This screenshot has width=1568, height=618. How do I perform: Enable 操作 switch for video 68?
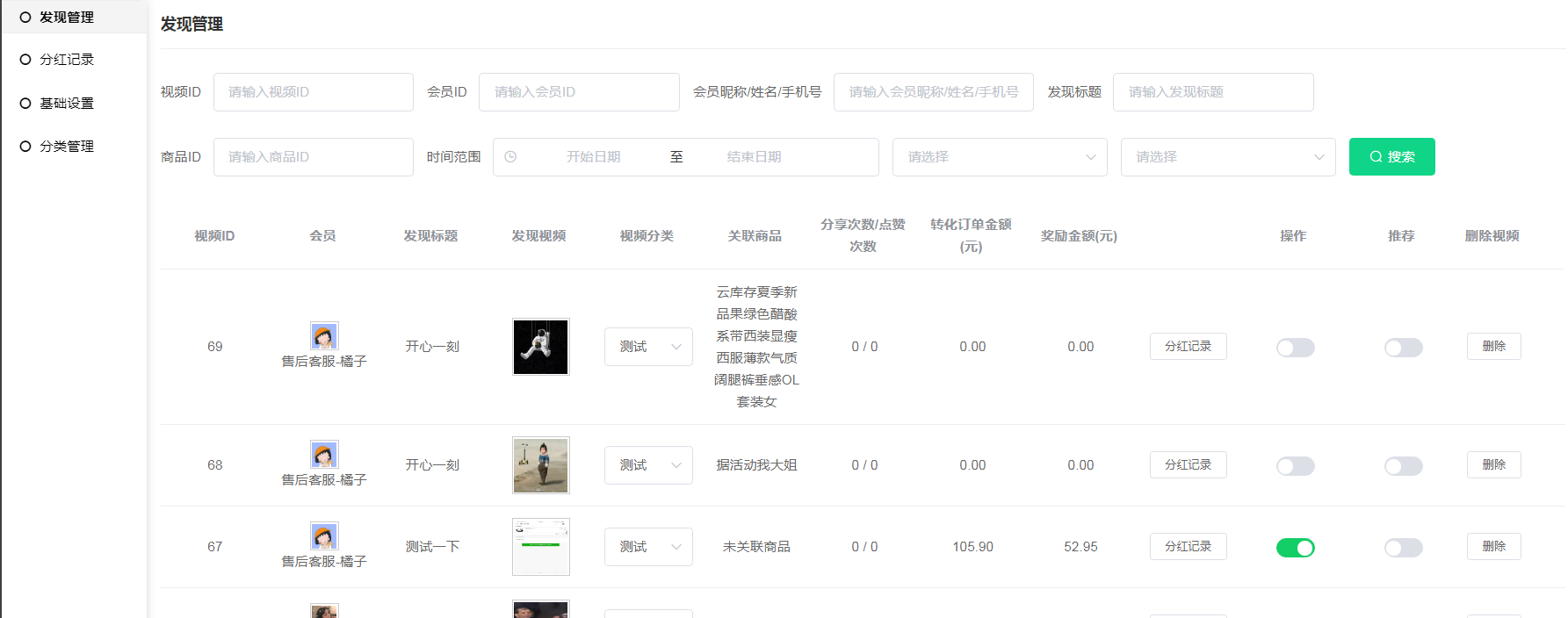point(1296,466)
